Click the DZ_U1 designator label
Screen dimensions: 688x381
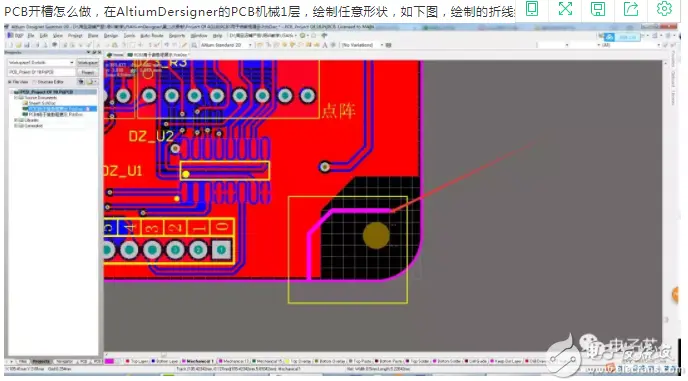123,170
